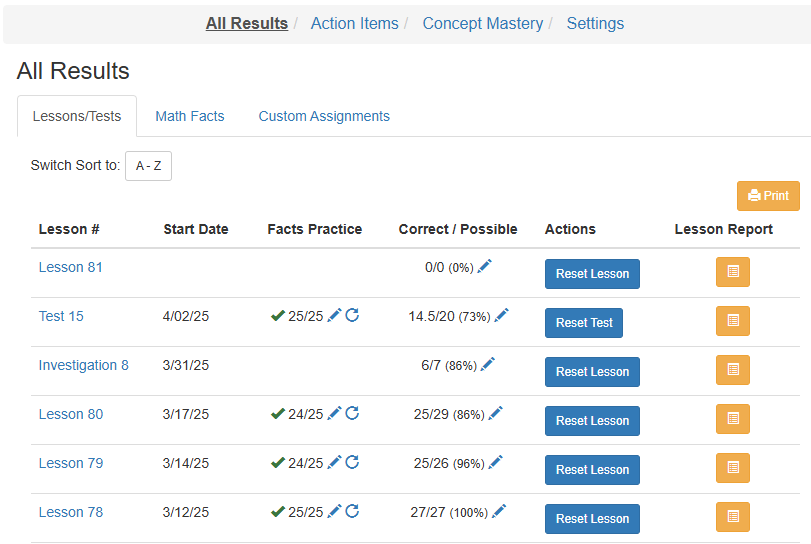
Task: Print the results with Print button
Action: (768, 196)
